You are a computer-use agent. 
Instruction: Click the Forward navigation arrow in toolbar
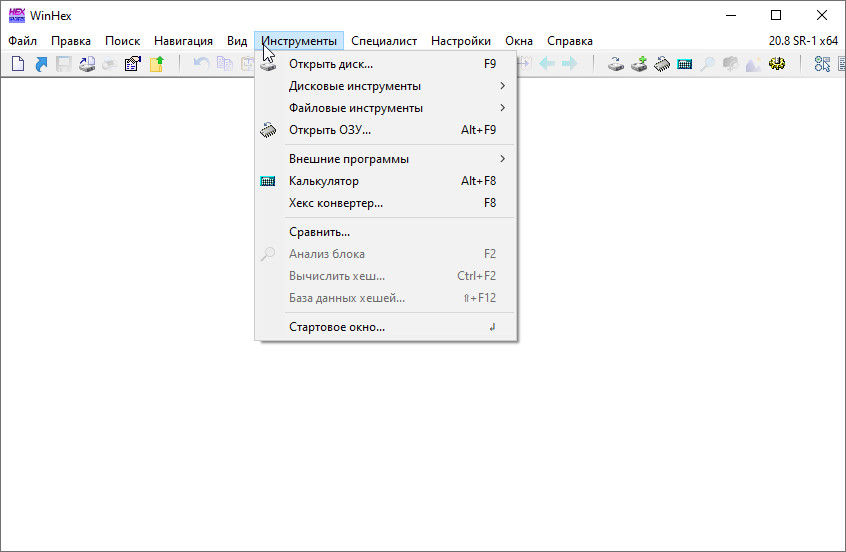click(570, 64)
